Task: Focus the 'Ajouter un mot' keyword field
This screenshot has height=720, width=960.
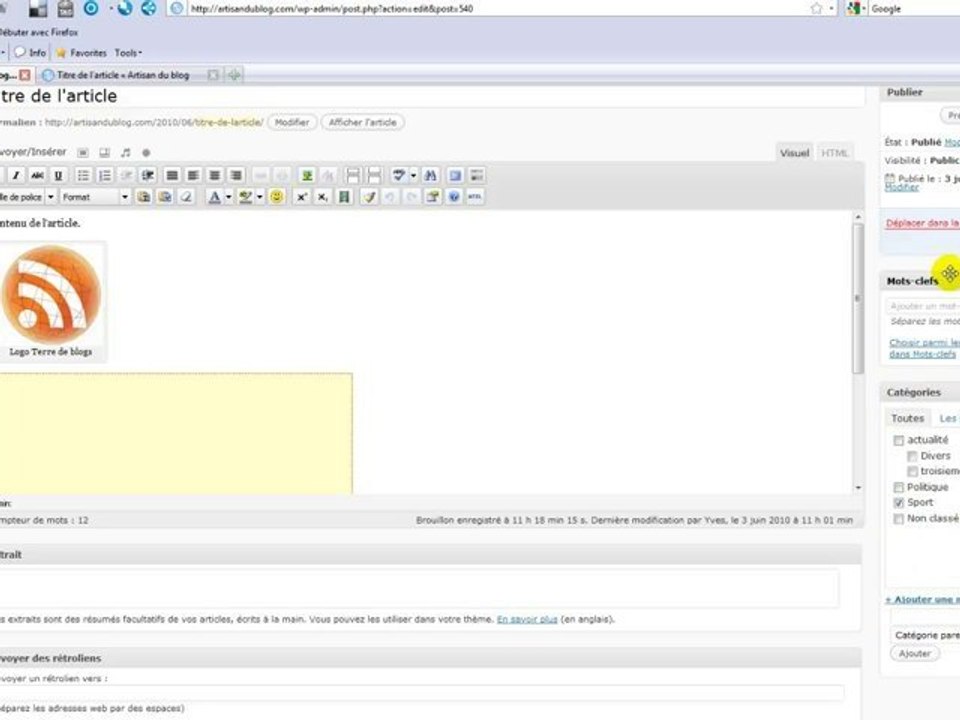Action: point(923,306)
